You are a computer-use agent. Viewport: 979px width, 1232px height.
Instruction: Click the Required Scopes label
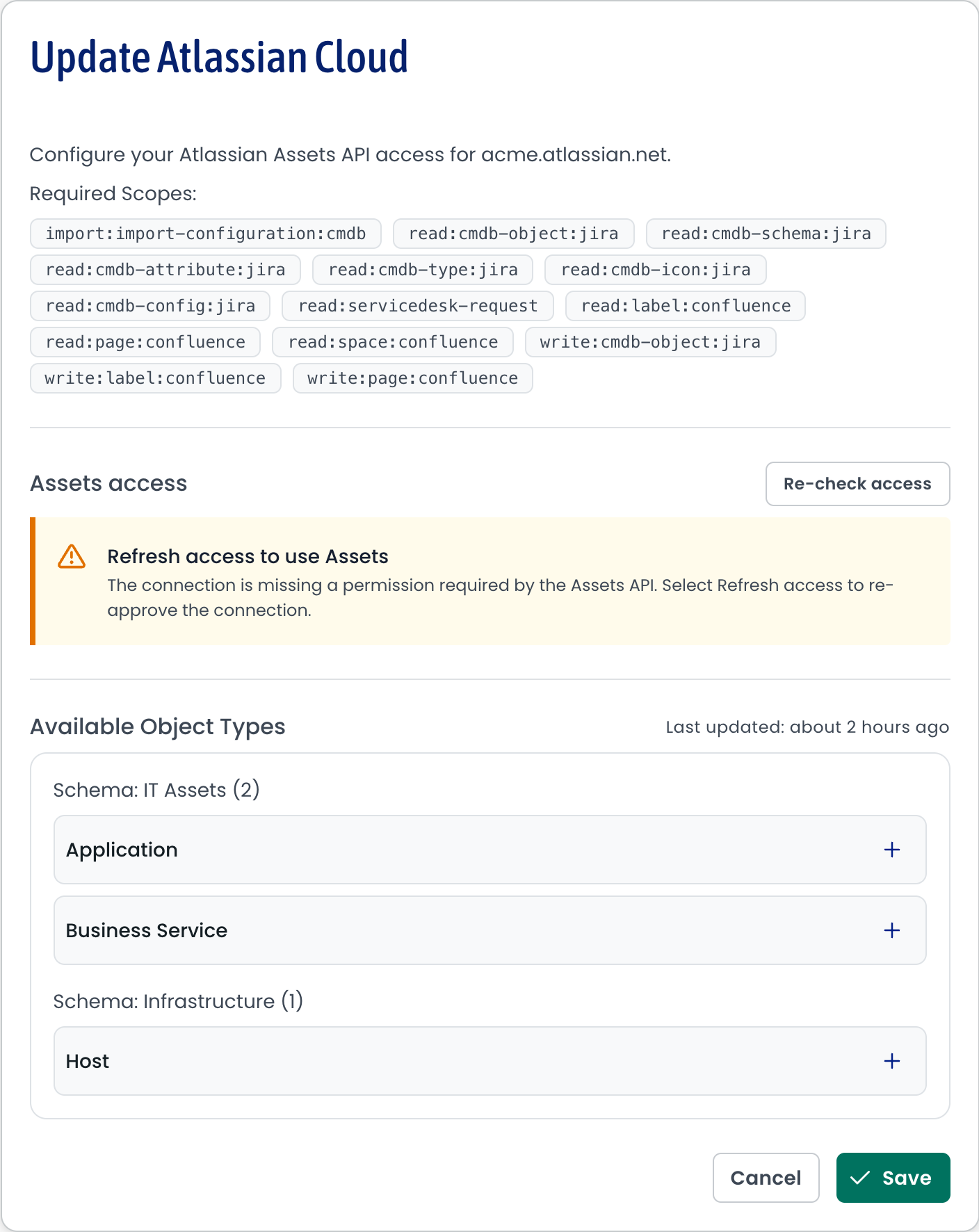point(113,194)
